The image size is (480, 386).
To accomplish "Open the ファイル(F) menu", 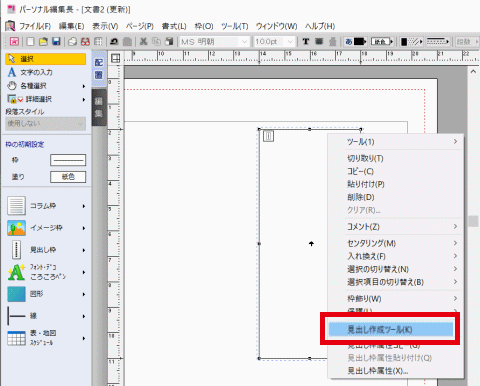I will tap(35, 26).
